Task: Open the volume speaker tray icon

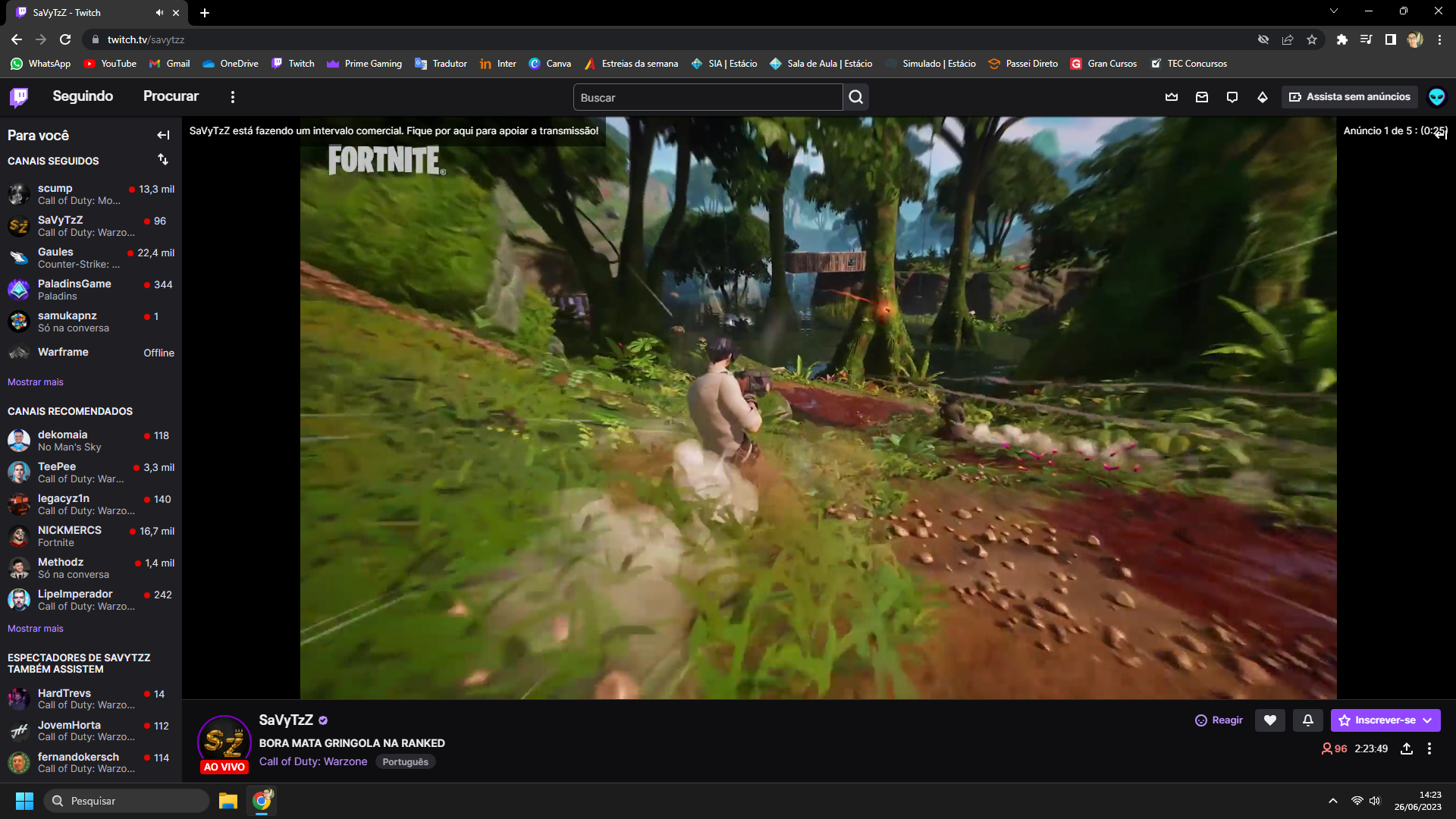Action: point(1375,801)
